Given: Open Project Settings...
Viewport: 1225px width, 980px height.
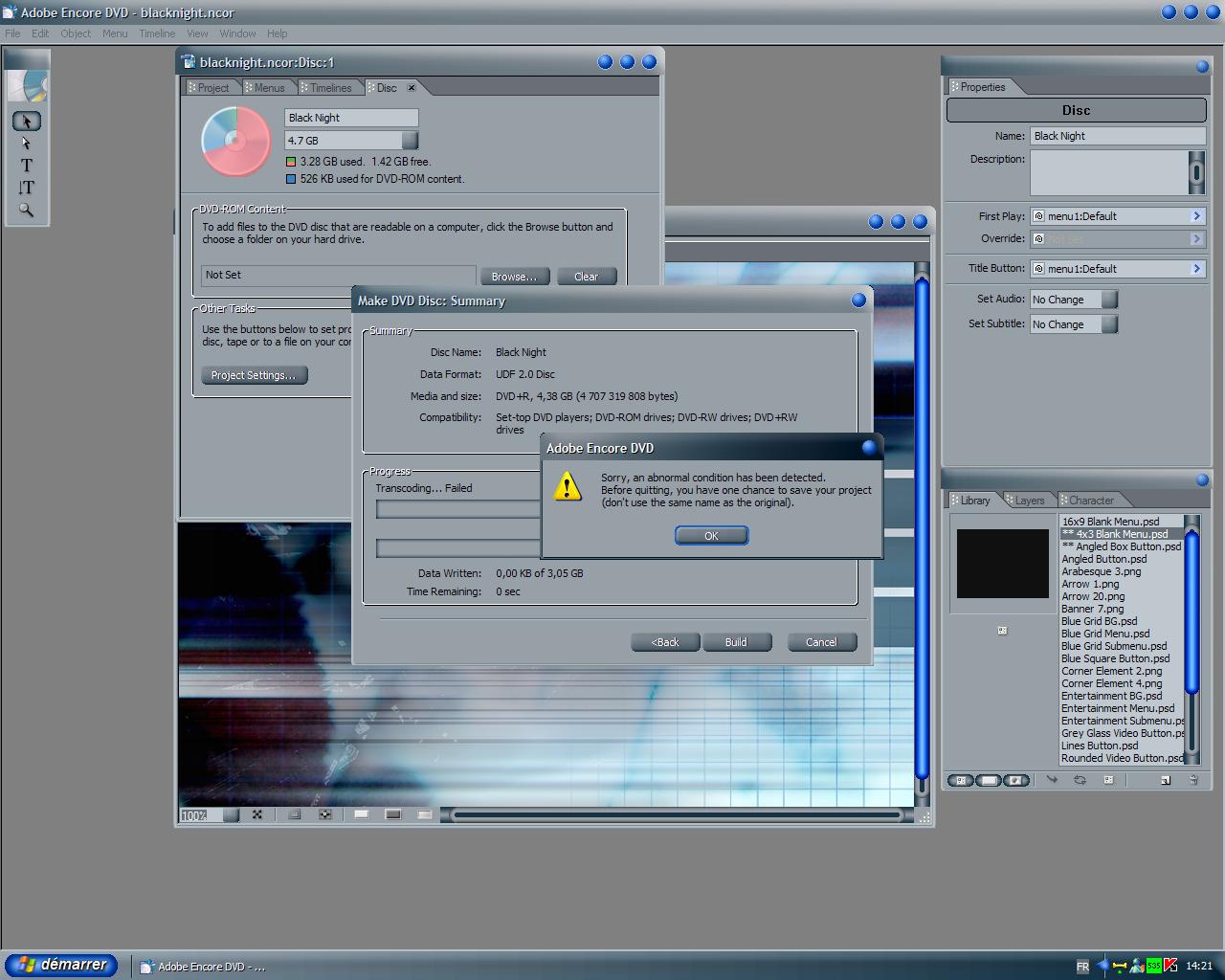Looking at the screenshot, I should pos(254,375).
